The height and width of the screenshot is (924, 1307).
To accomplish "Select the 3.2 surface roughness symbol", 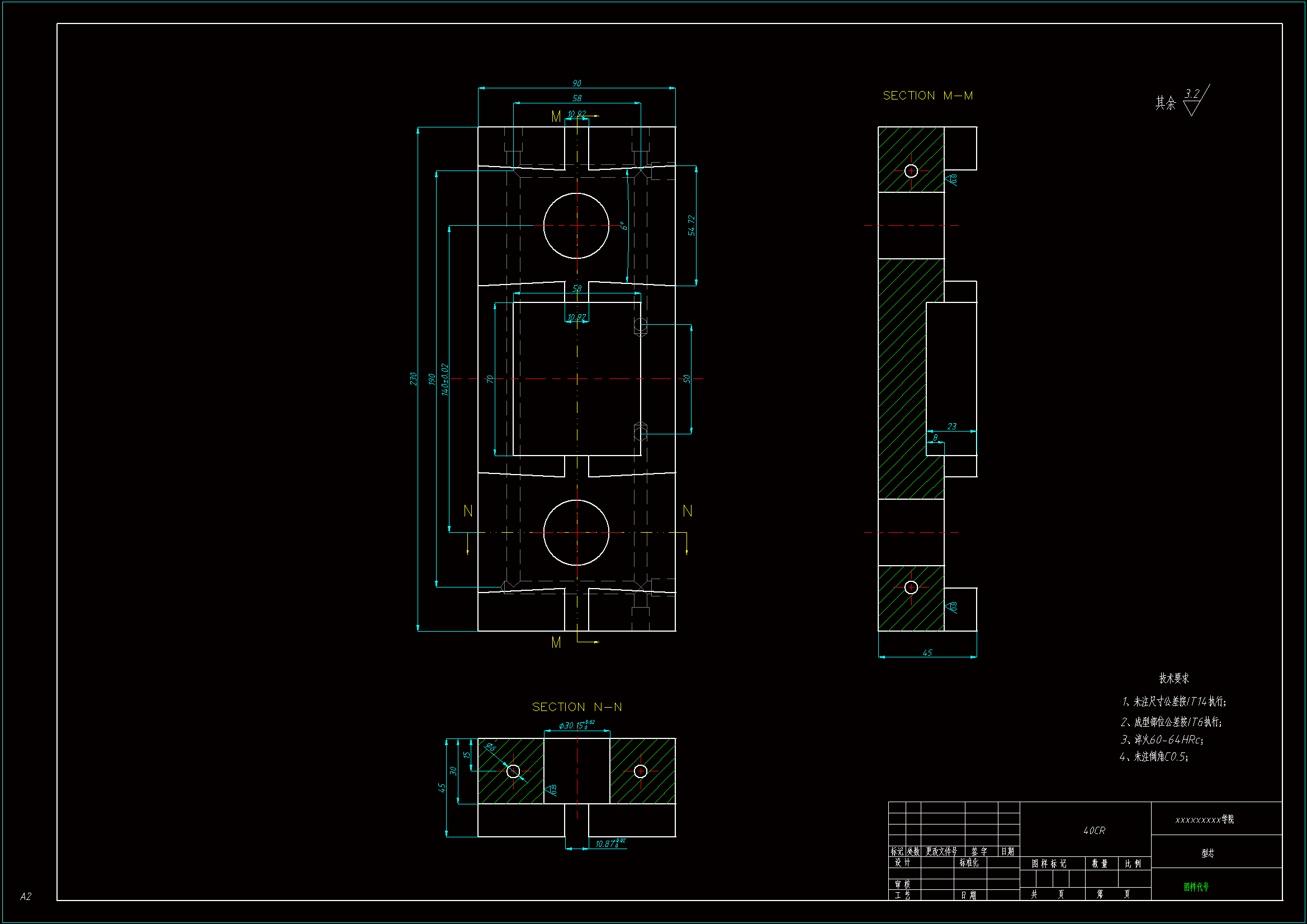I will tap(1192, 100).
